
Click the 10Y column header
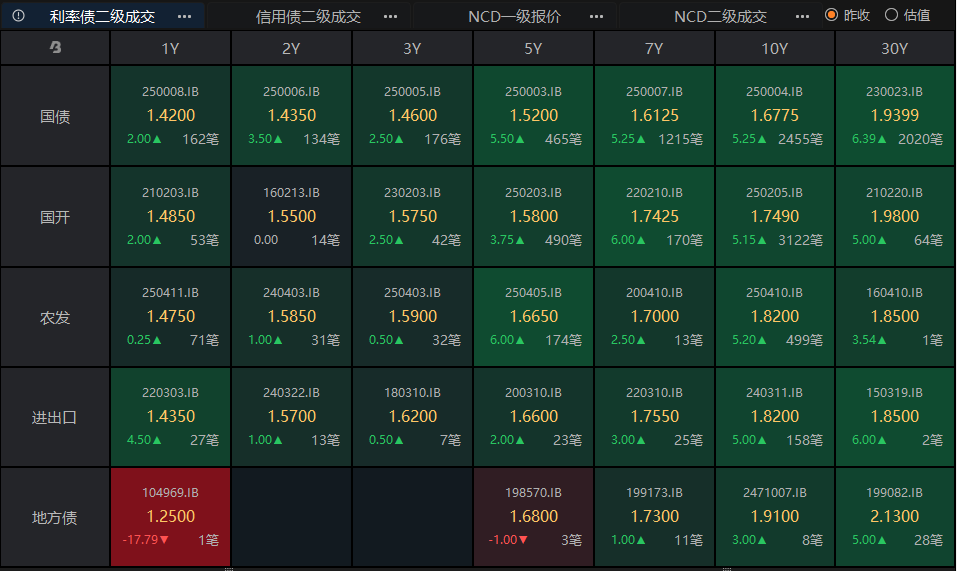click(775, 48)
